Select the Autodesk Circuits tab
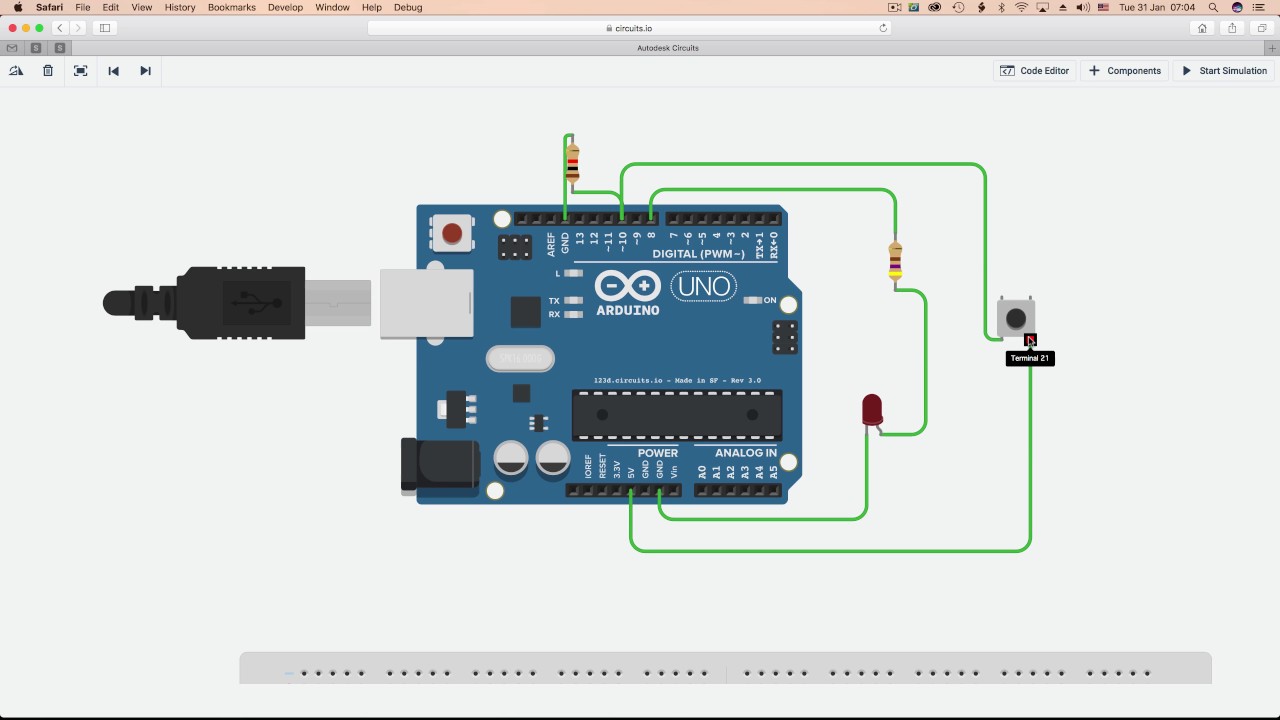This screenshot has width=1280, height=720. pos(668,48)
